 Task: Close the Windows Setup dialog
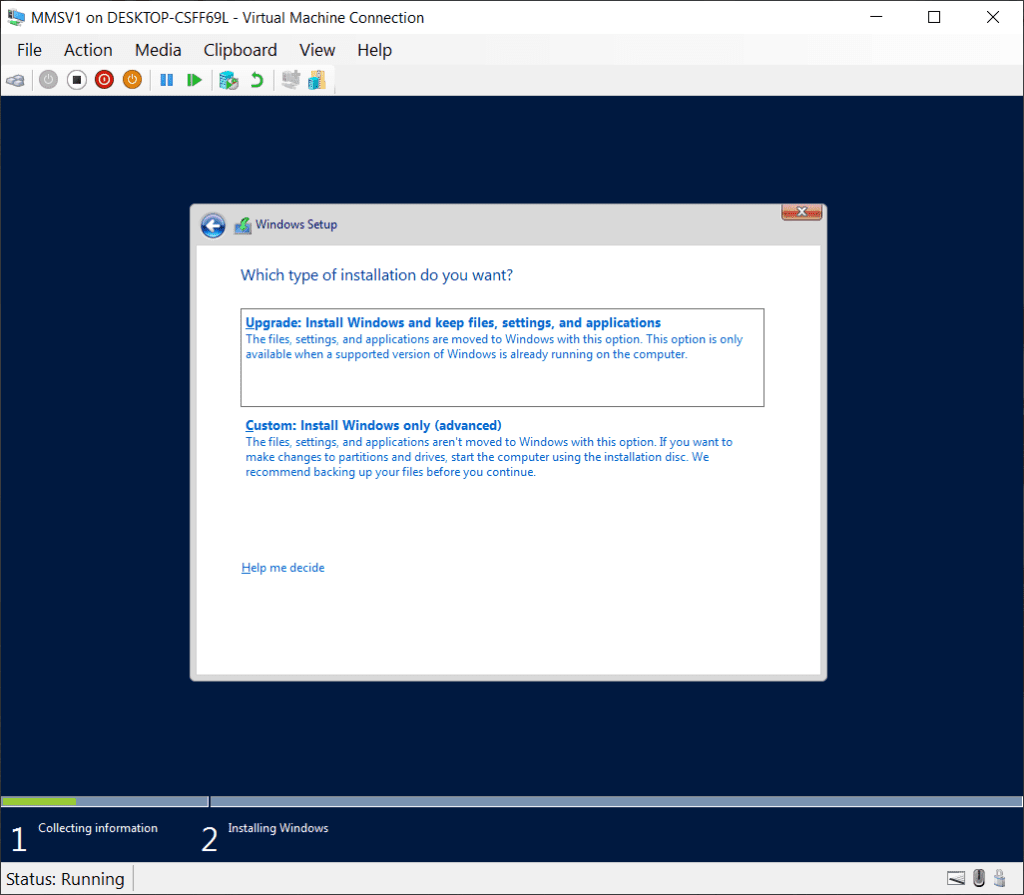(x=802, y=212)
